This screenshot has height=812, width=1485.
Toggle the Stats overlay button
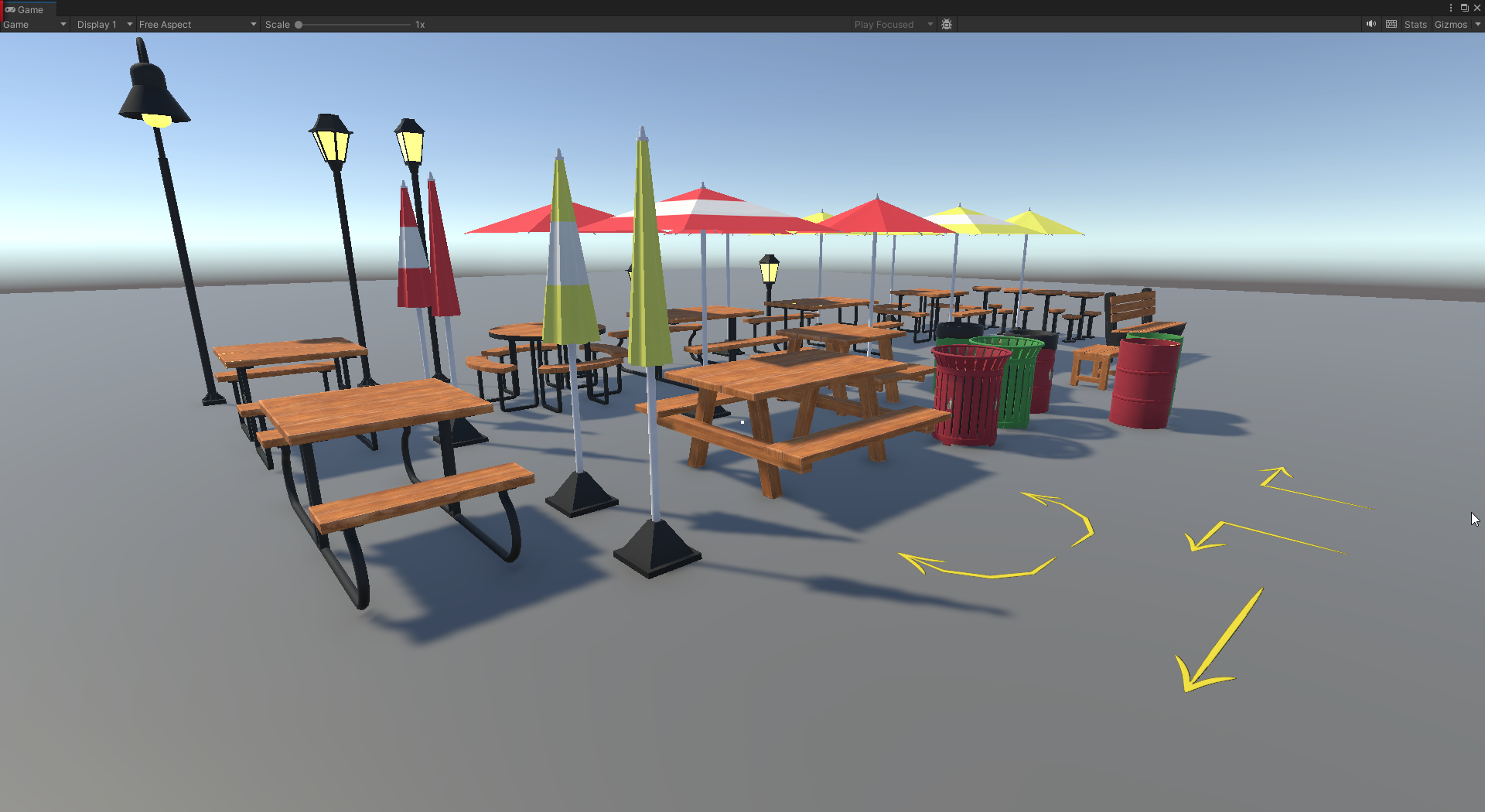[1415, 25]
